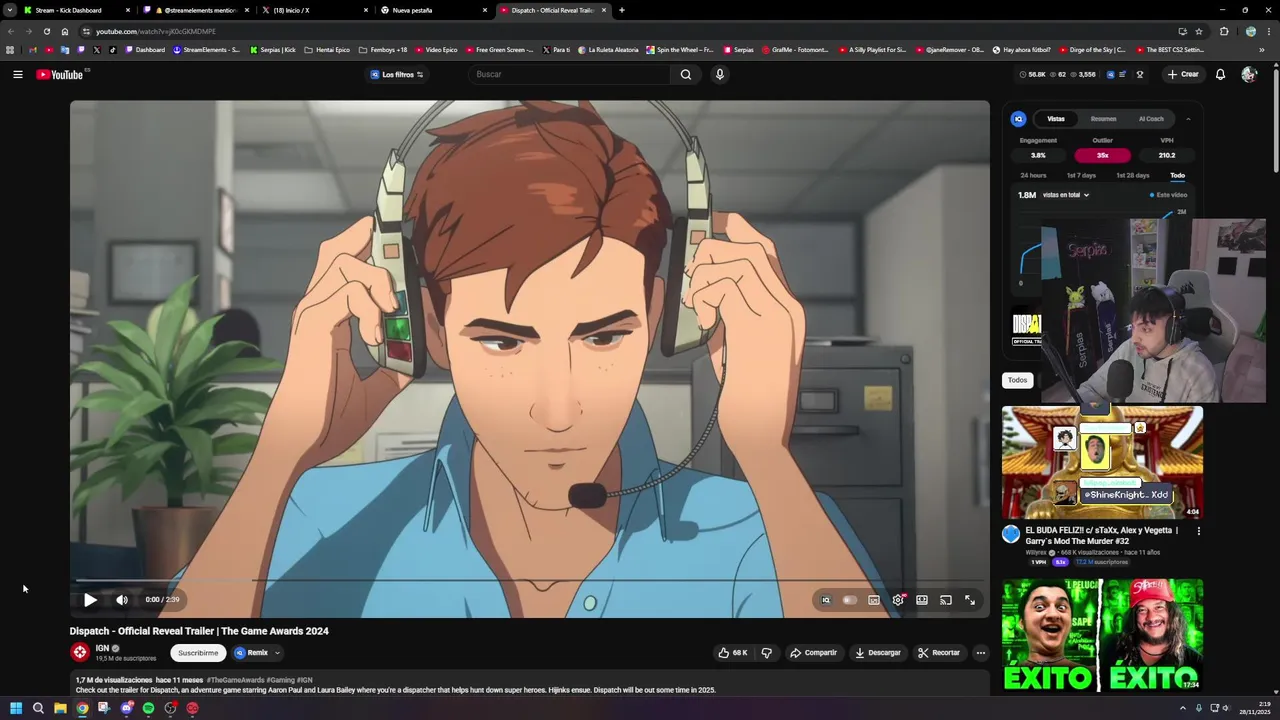
Task: Switch to the Resumen tab
Action: click(1103, 119)
